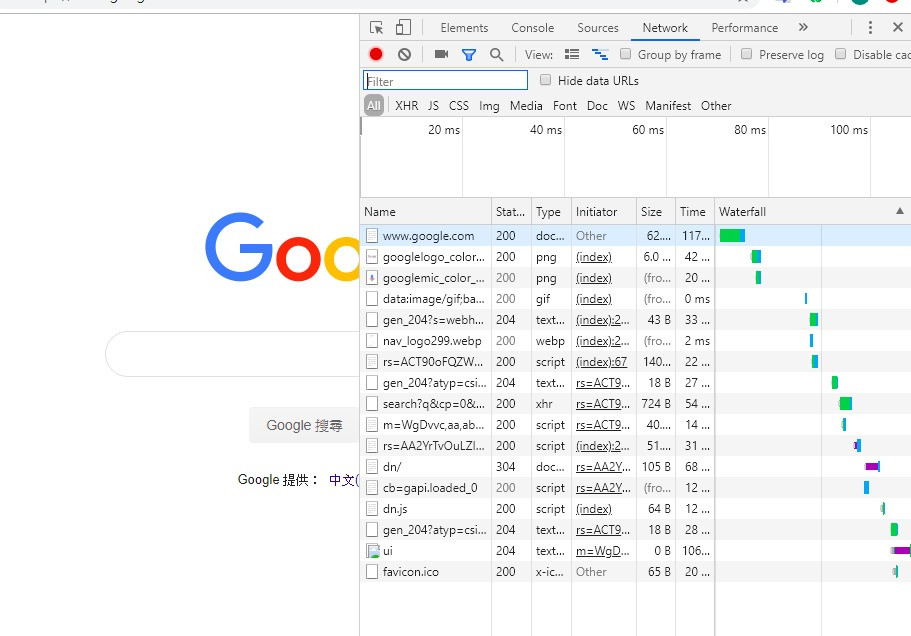Filter requests by WS

tap(626, 106)
